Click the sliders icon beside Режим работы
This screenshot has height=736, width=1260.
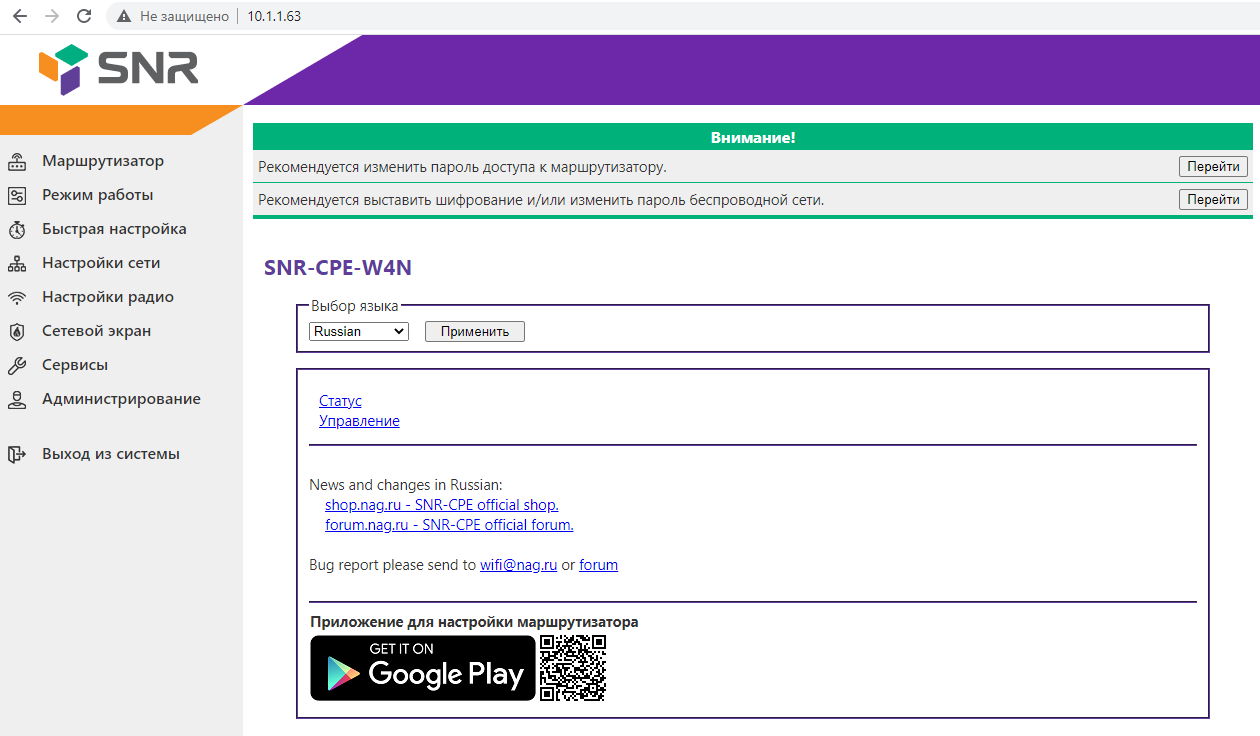(x=16, y=196)
